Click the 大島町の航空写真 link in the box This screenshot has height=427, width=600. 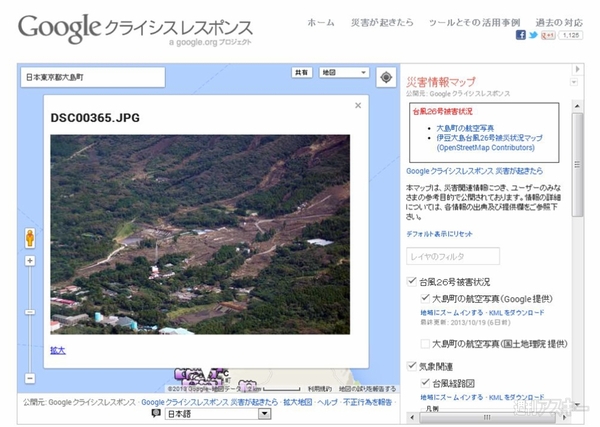click(465, 128)
